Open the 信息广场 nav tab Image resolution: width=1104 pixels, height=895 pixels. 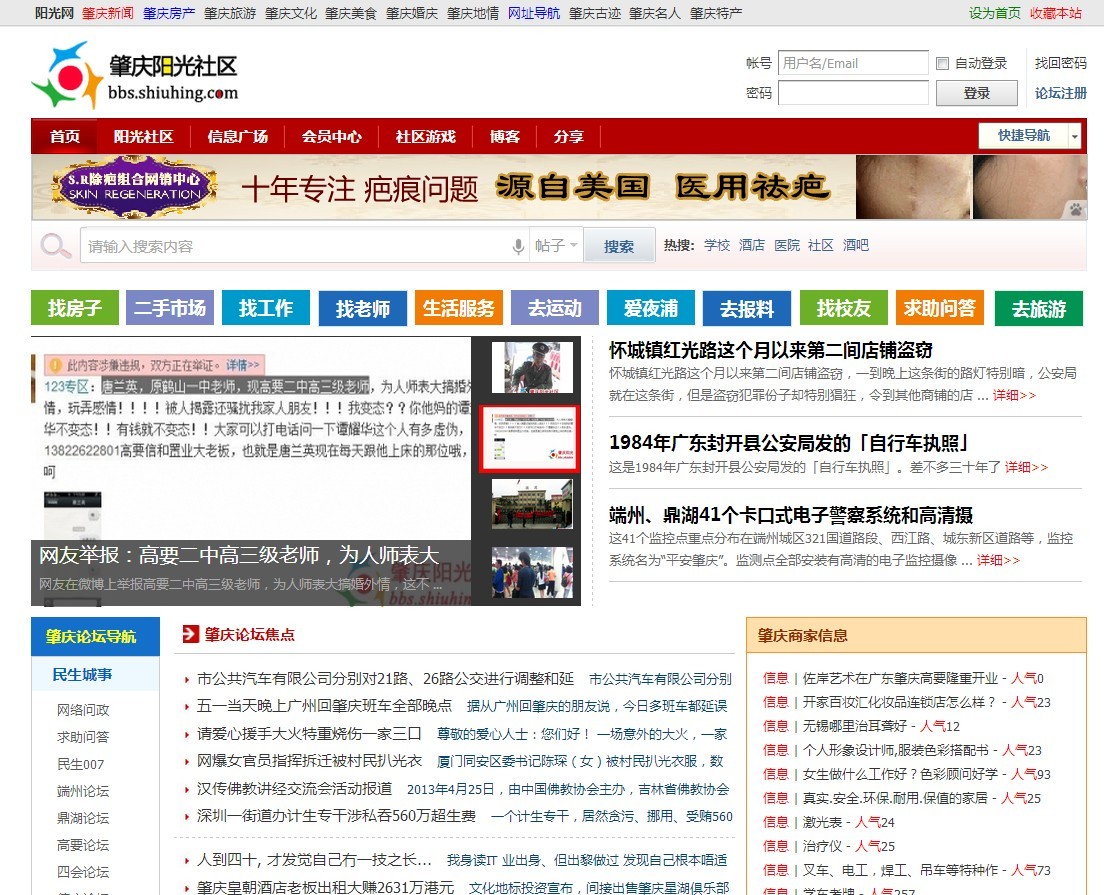tap(237, 136)
